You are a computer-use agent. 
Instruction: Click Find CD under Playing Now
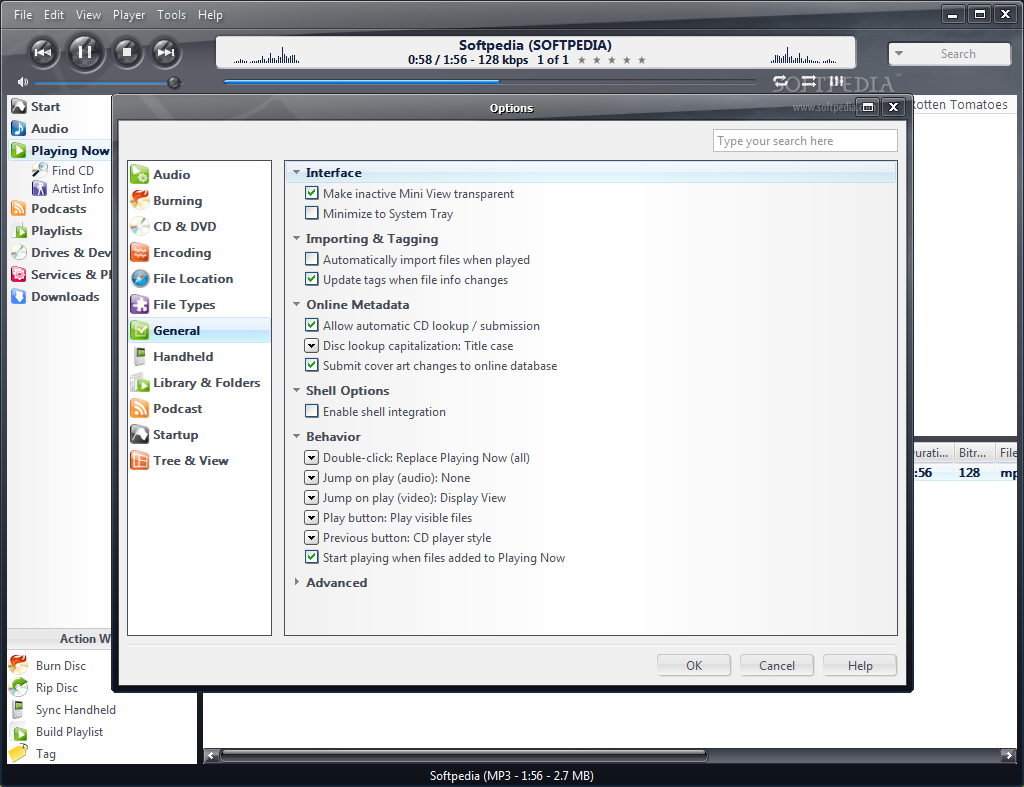pyautogui.click(x=72, y=170)
